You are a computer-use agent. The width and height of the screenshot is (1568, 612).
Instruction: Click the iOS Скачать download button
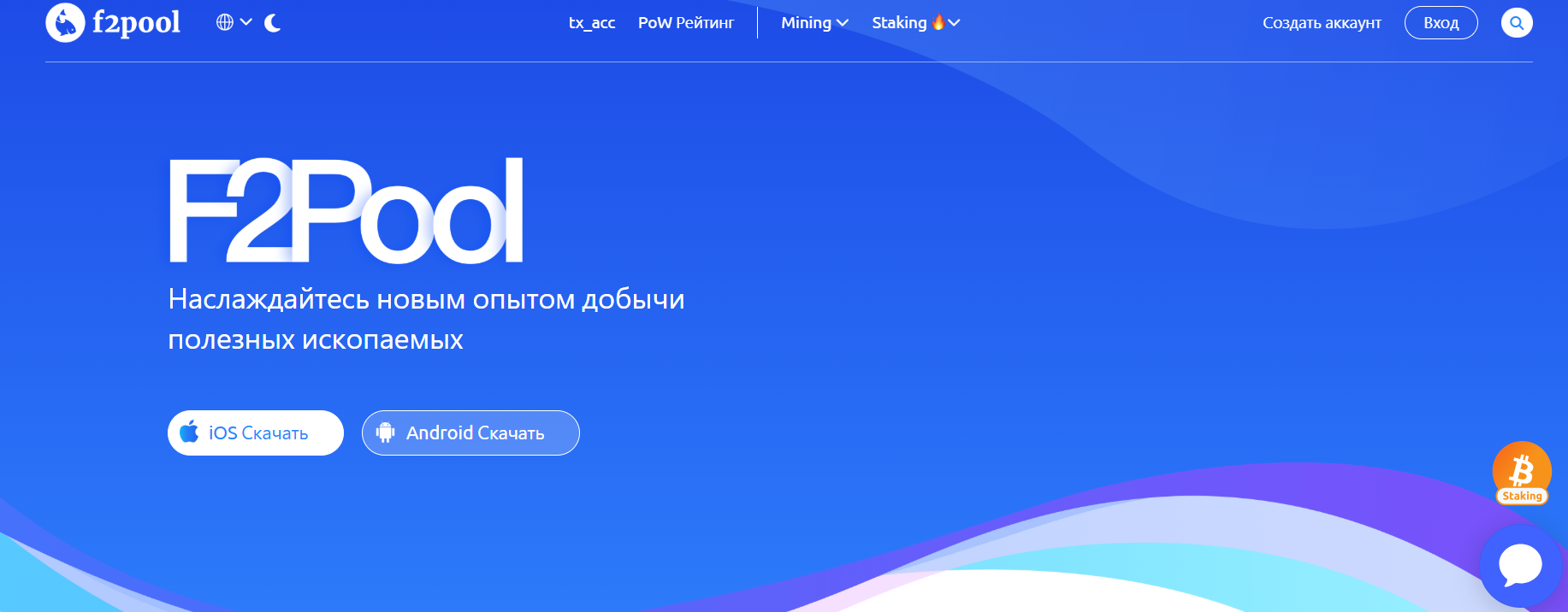click(256, 433)
